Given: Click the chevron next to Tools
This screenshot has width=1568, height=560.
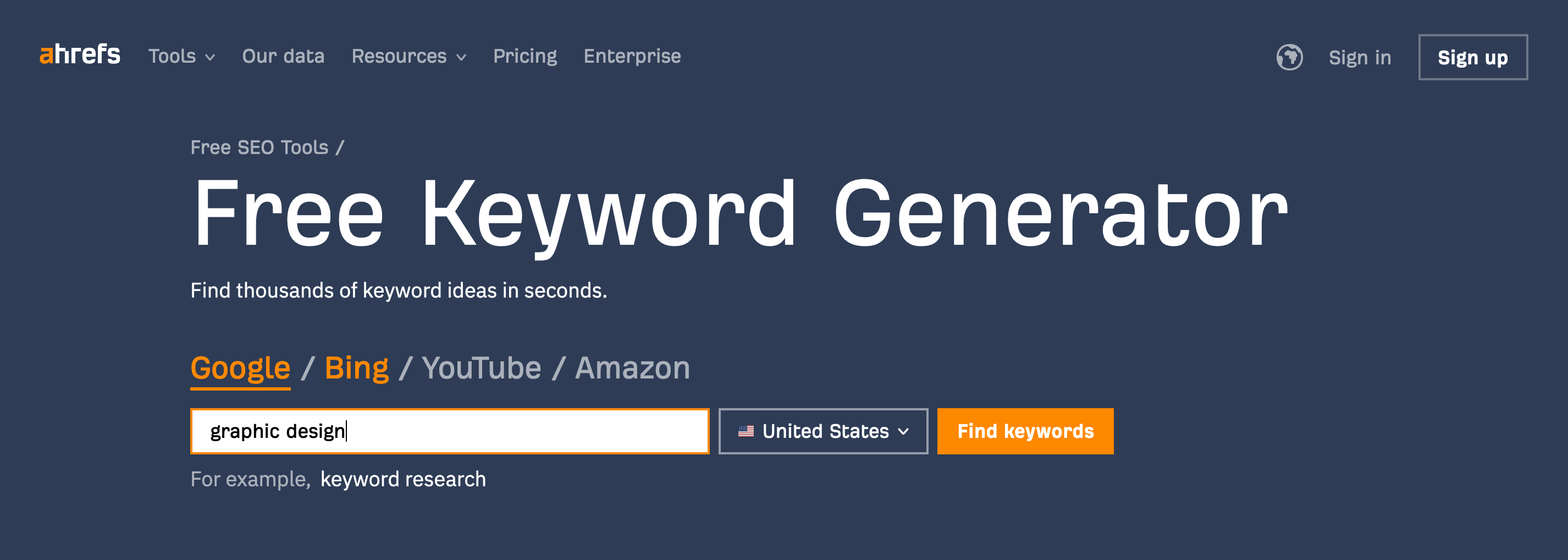Looking at the screenshot, I should pyautogui.click(x=211, y=58).
